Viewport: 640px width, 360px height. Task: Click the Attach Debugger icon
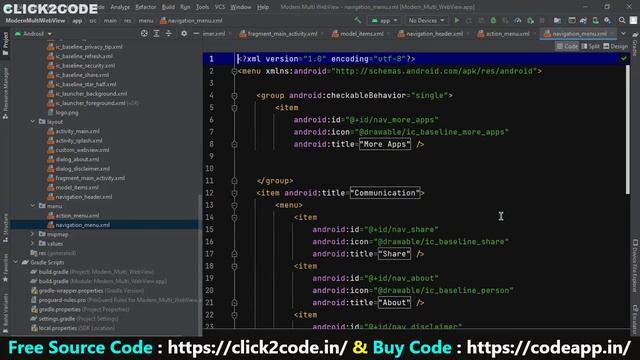(x=530, y=20)
